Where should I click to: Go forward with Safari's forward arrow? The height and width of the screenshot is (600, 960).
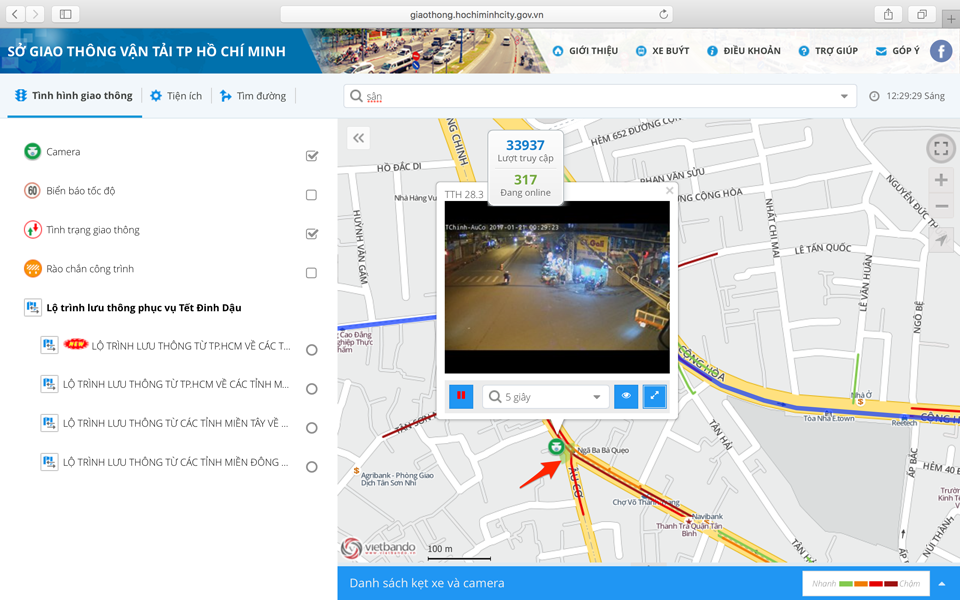coord(36,14)
